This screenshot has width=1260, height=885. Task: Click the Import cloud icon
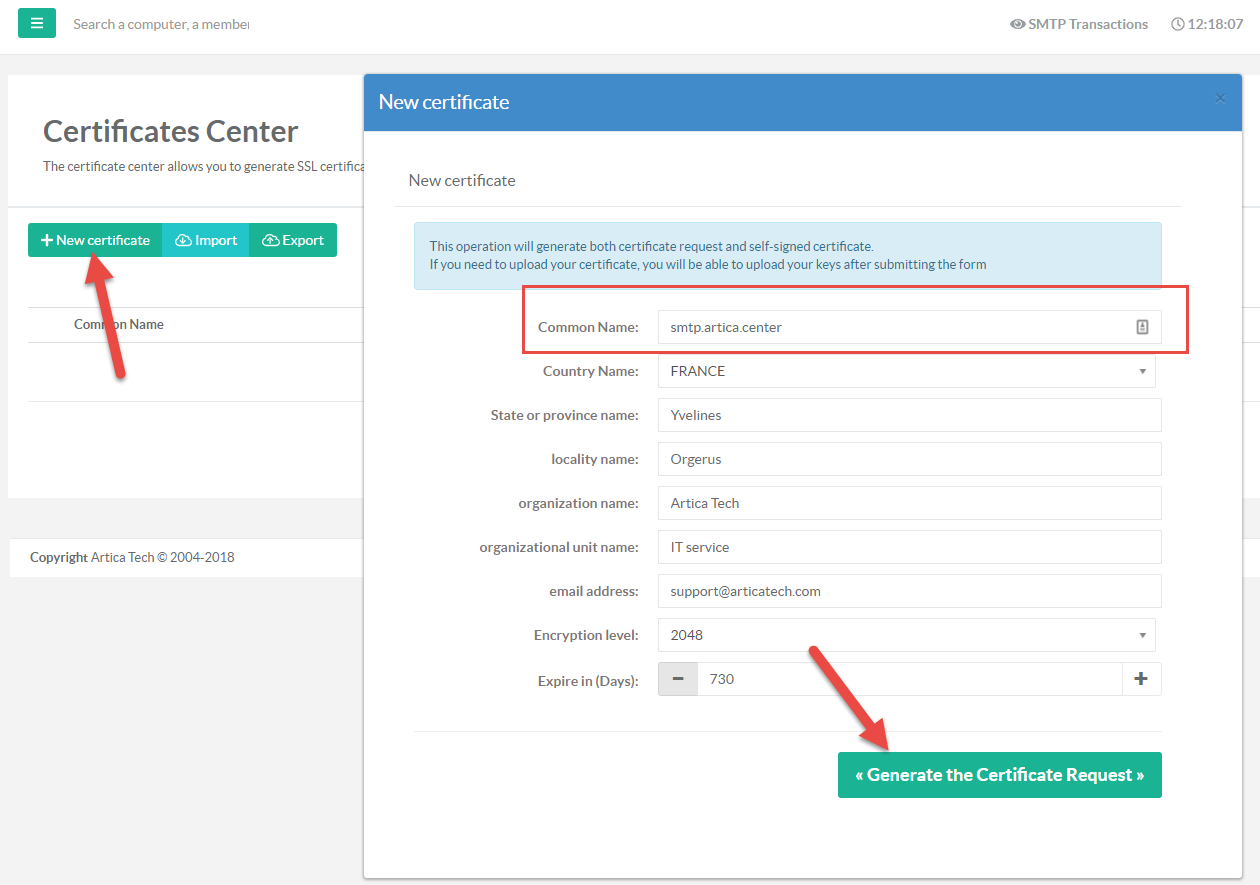click(x=183, y=240)
